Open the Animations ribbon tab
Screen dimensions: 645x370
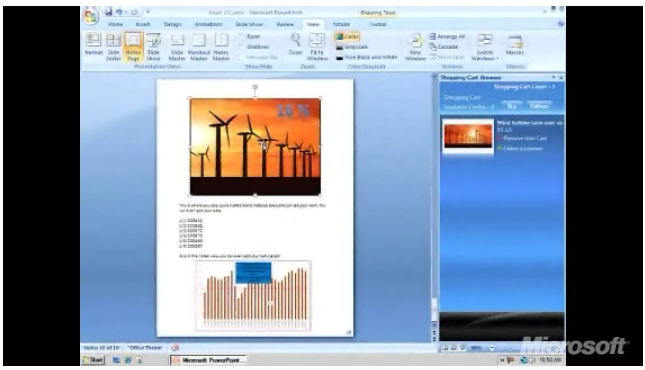pyautogui.click(x=209, y=24)
